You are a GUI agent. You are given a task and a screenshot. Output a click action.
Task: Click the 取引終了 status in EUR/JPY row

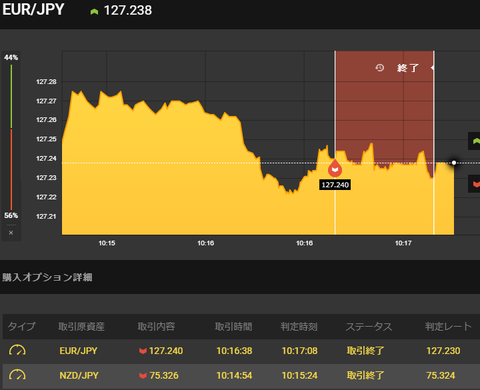[x=366, y=351]
